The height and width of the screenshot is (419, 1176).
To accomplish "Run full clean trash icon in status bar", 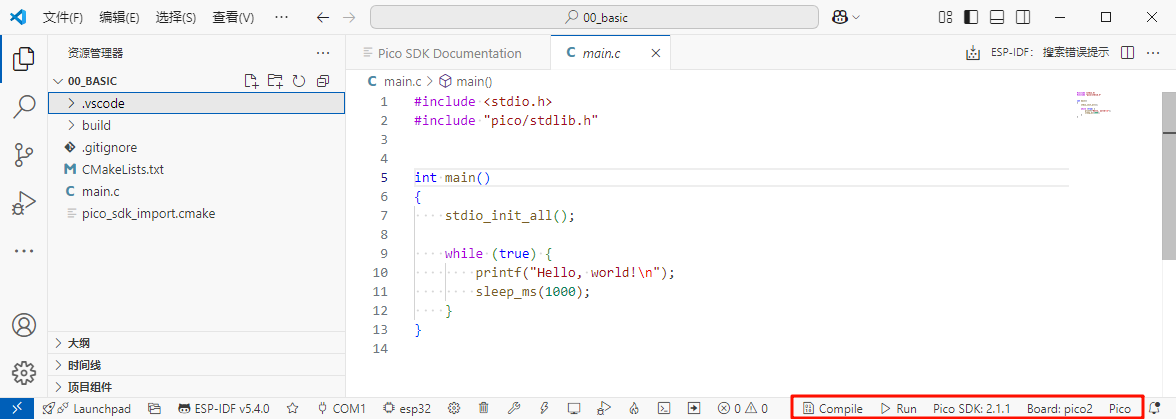I will coord(484,409).
